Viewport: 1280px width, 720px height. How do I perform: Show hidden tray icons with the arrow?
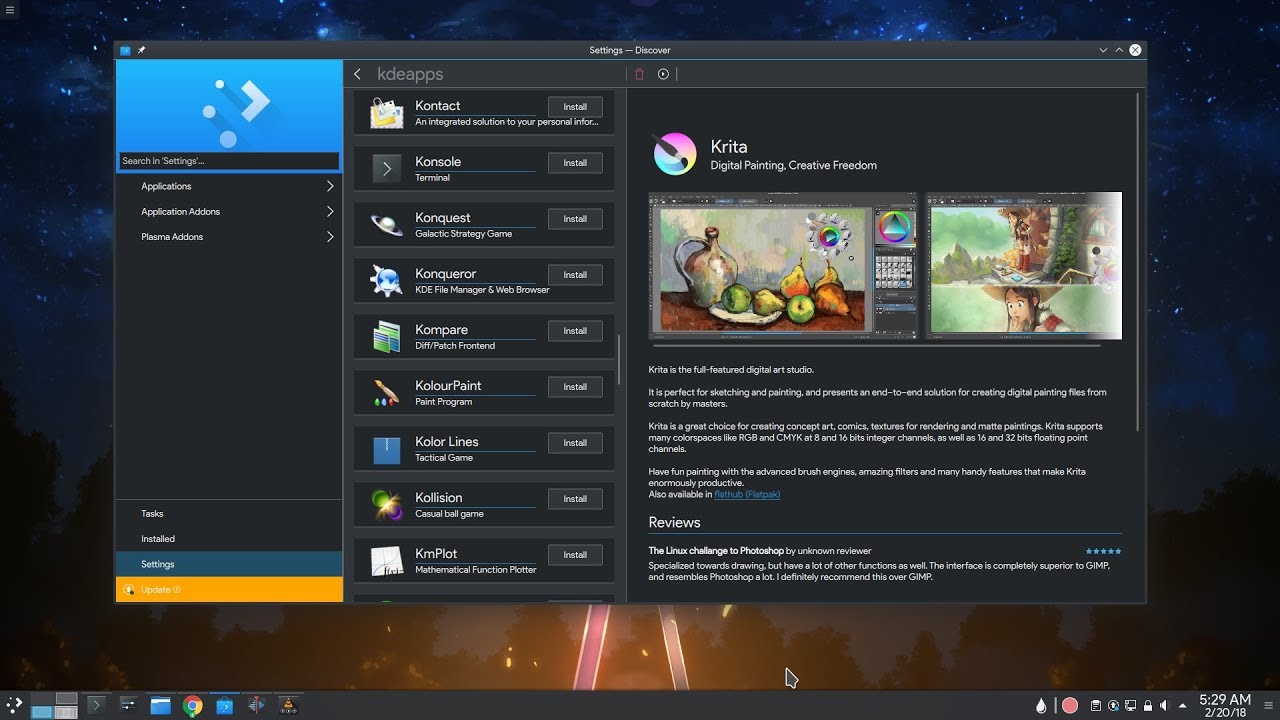(x=1183, y=706)
